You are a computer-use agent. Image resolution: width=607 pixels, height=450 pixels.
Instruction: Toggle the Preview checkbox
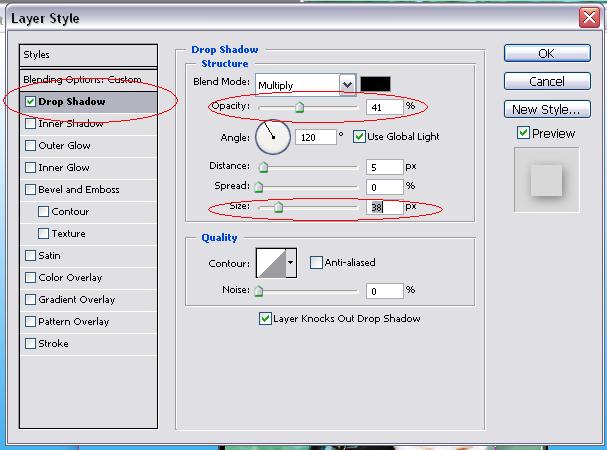[523, 133]
